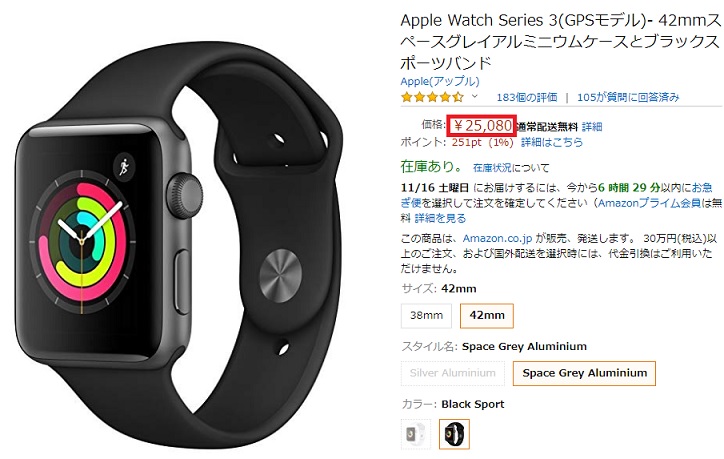The width and height of the screenshot is (724, 459).
Task: Open the 詳細 shipping details link
Action: pyautogui.click(x=592, y=127)
